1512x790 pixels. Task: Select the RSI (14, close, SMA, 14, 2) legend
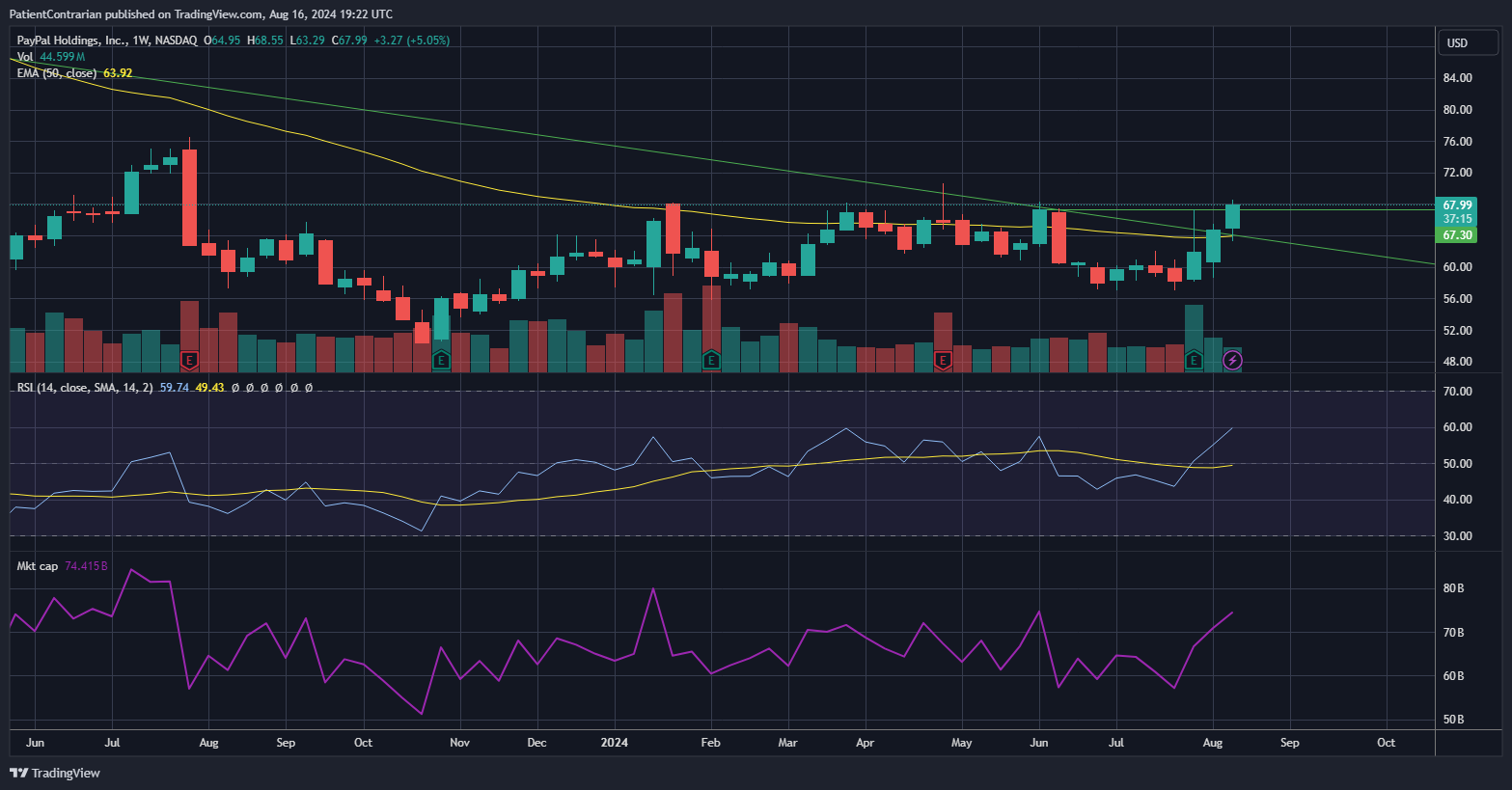pos(85,388)
